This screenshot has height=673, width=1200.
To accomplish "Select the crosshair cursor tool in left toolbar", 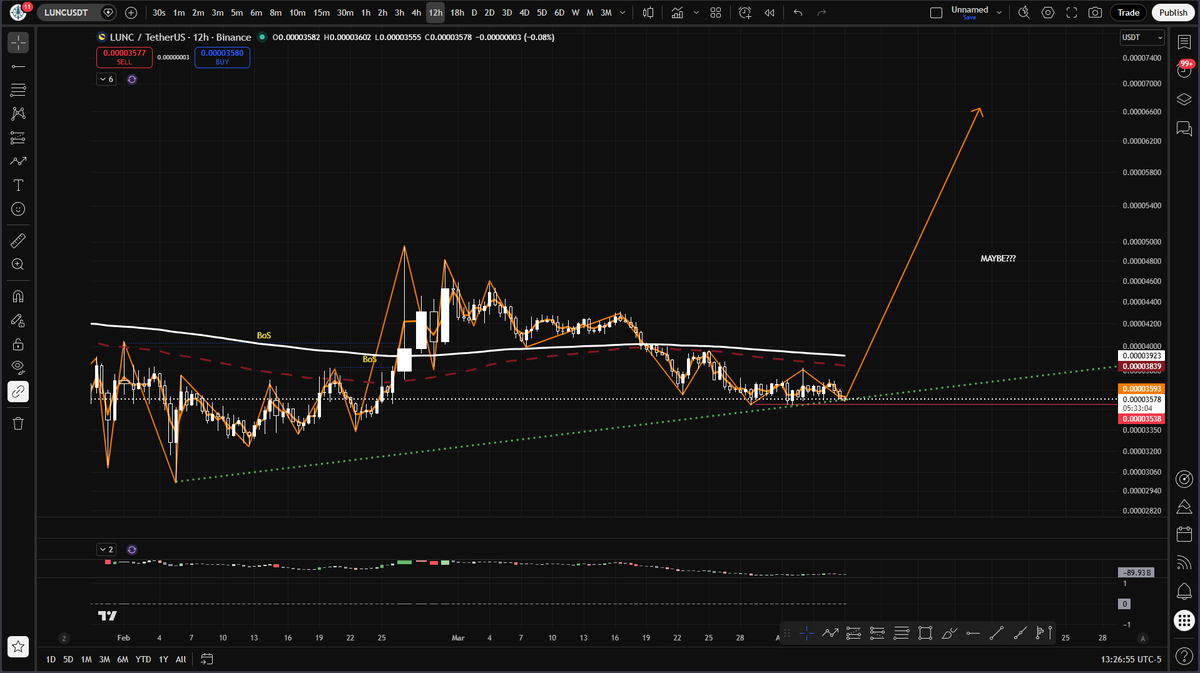I will 18,43.
